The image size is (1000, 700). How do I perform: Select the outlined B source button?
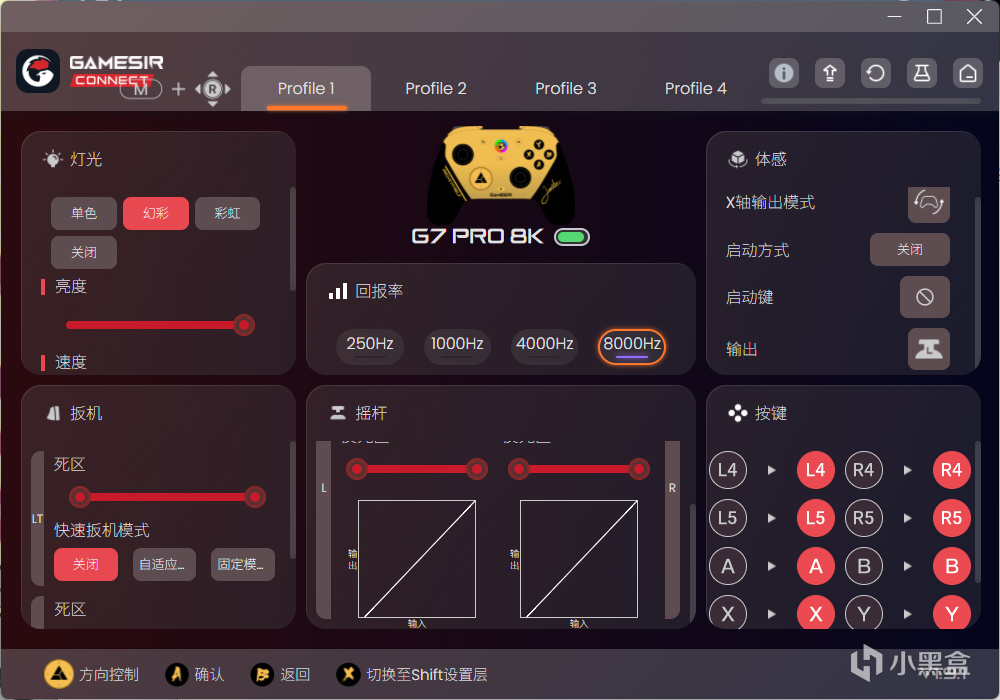coord(864,566)
